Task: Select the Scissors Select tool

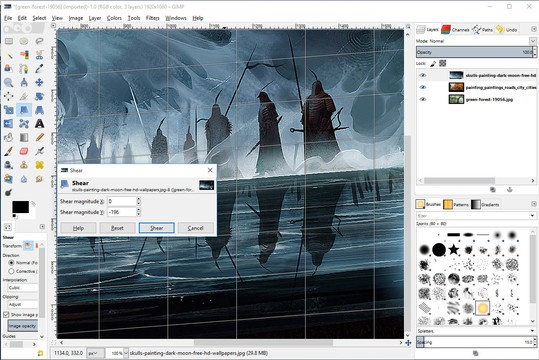Action: point(39,55)
